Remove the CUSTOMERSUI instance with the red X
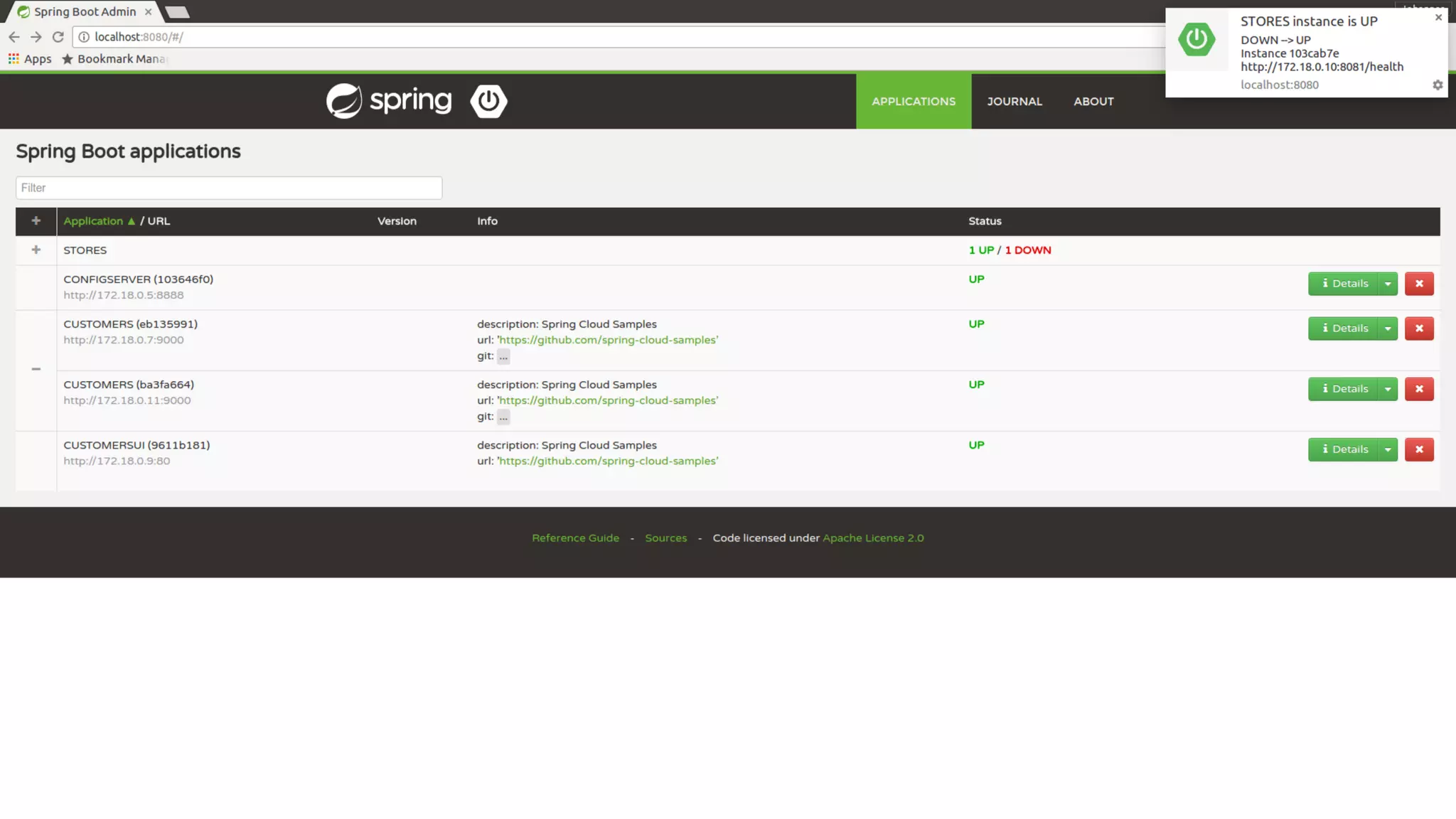Screen dimensions: 1456x819 click(x=1418, y=449)
